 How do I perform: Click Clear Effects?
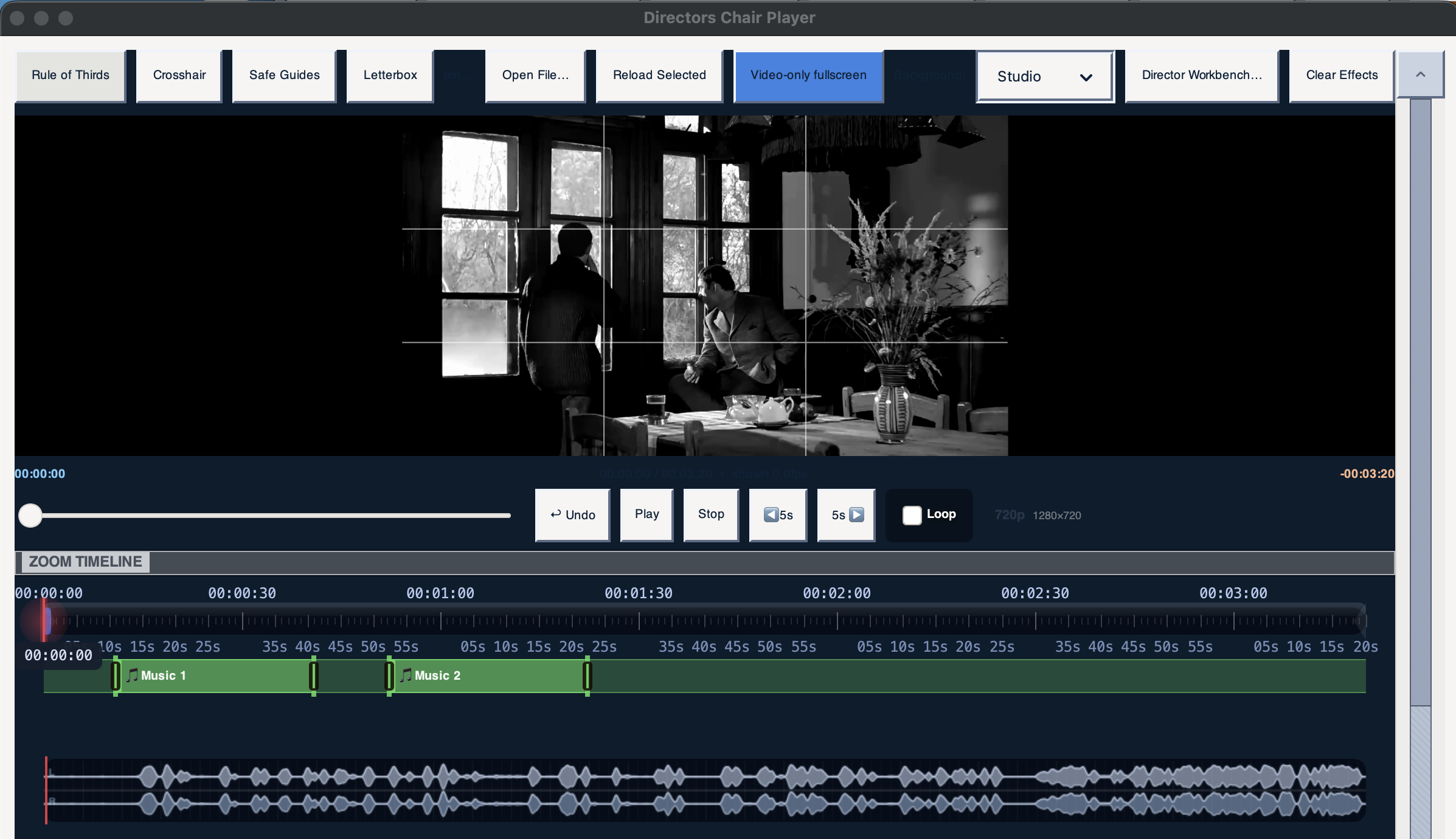[x=1342, y=75]
